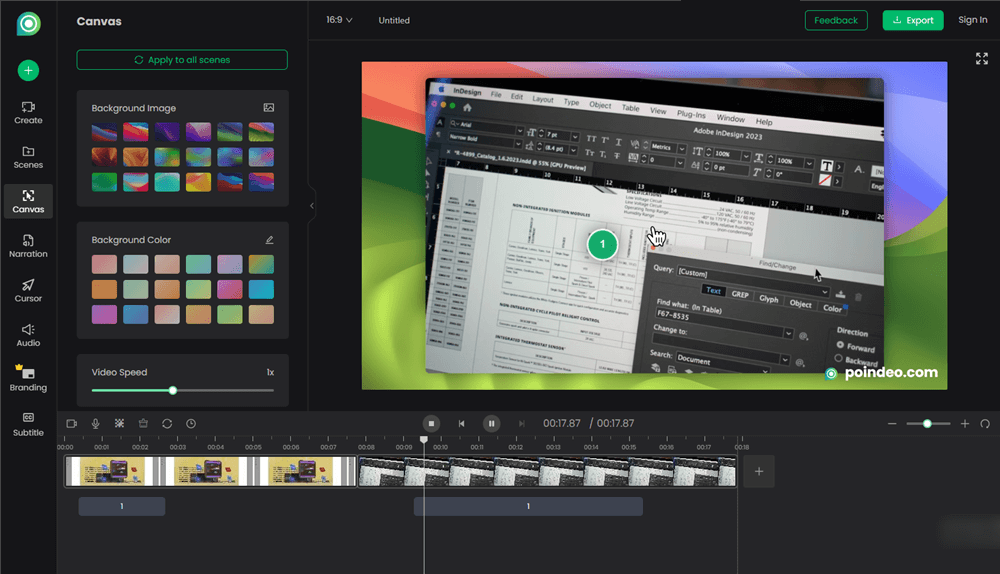Open the Narration panel in sidebar

point(28,245)
